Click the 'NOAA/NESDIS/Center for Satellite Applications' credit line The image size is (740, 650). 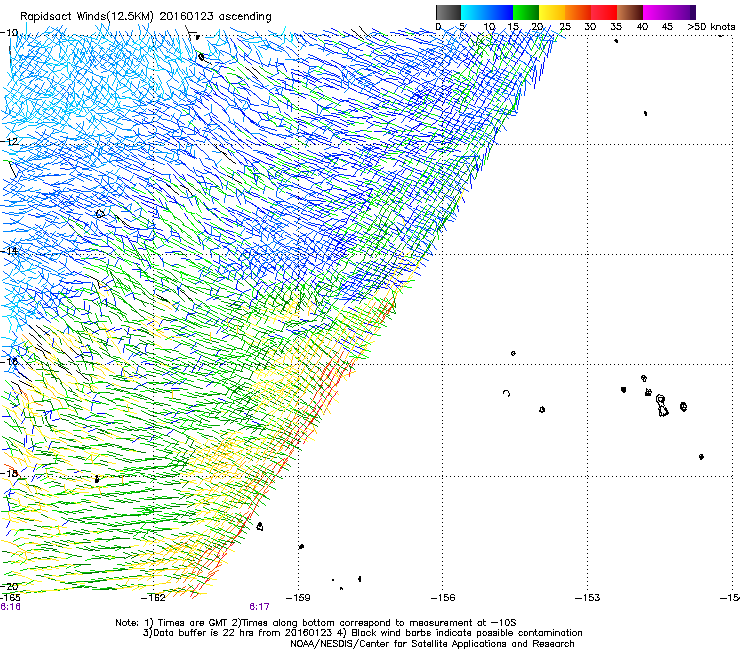coord(432,643)
